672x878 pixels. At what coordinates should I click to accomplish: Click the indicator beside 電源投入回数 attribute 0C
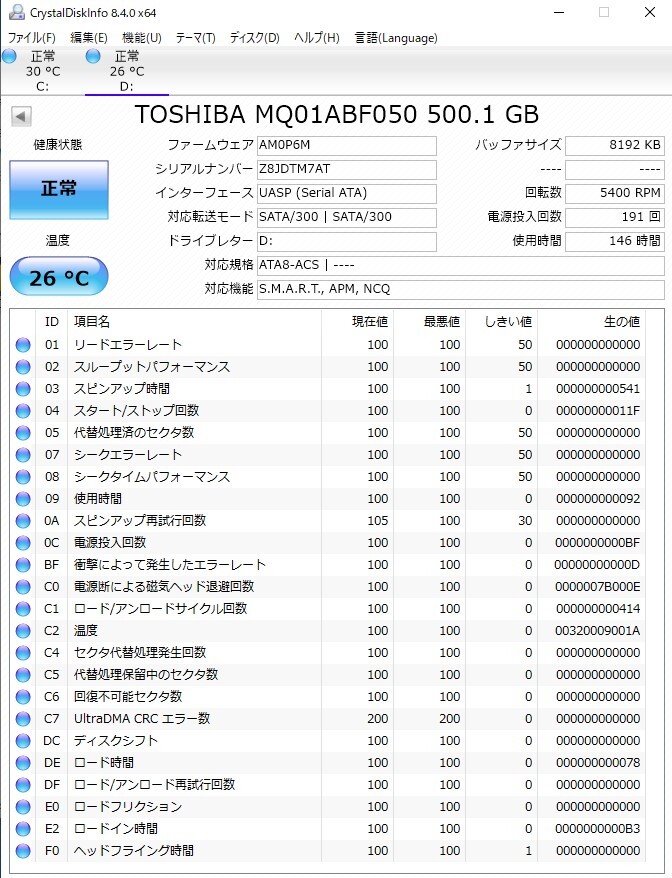22,542
